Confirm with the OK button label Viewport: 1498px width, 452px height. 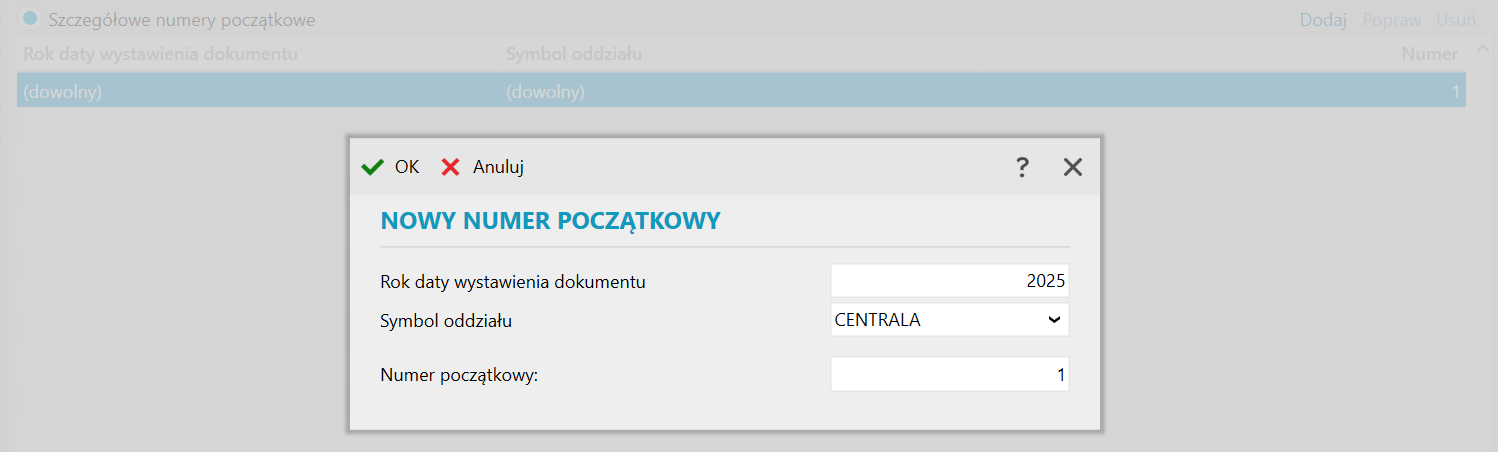(x=407, y=167)
